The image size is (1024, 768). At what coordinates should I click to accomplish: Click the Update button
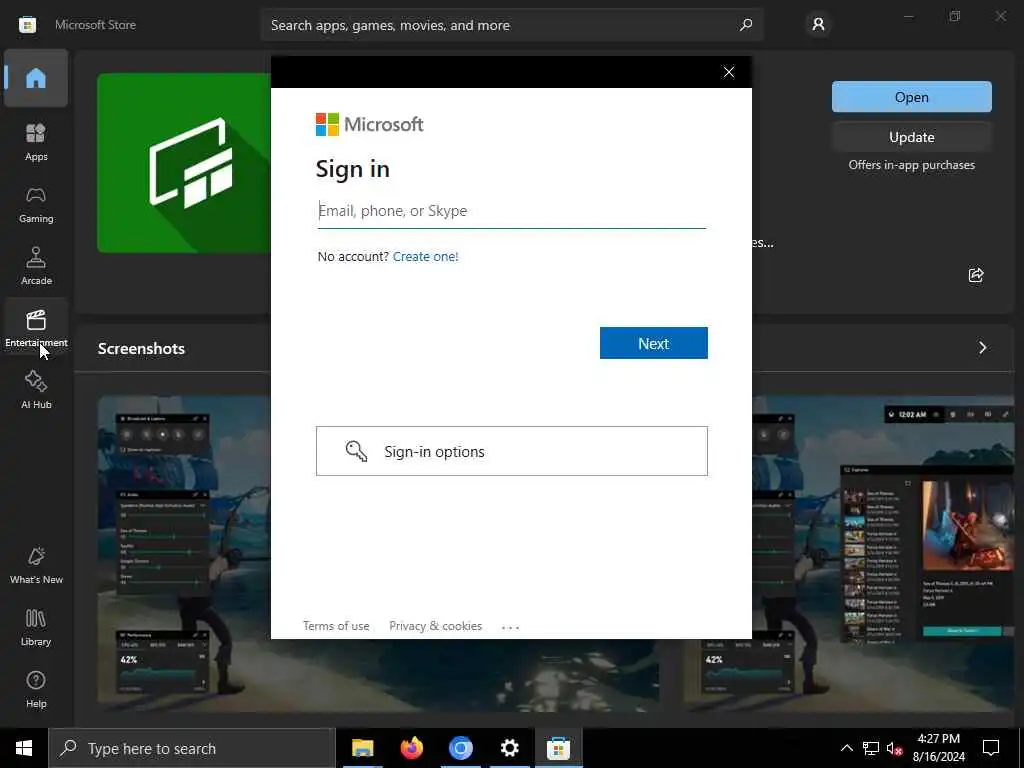(x=912, y=137)
